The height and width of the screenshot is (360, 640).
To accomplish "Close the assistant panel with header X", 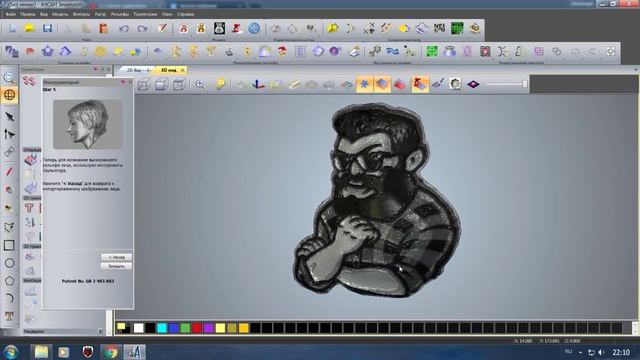I will (x=130, y=82).
